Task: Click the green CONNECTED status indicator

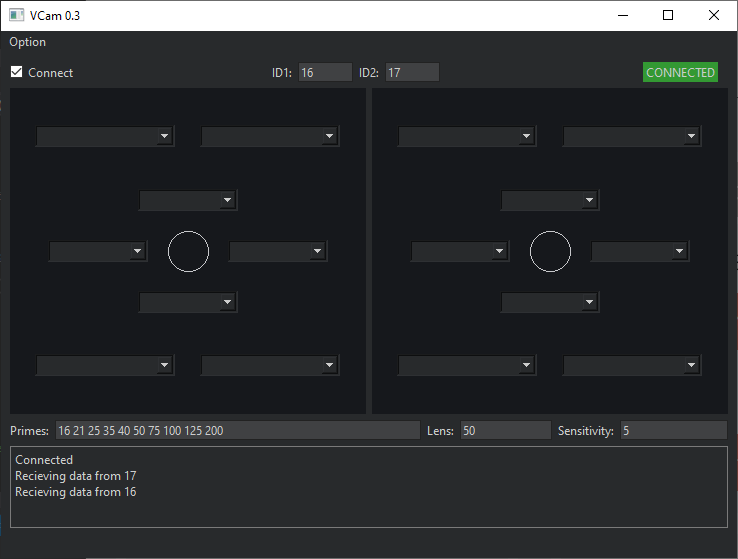Action: (680, 72)
